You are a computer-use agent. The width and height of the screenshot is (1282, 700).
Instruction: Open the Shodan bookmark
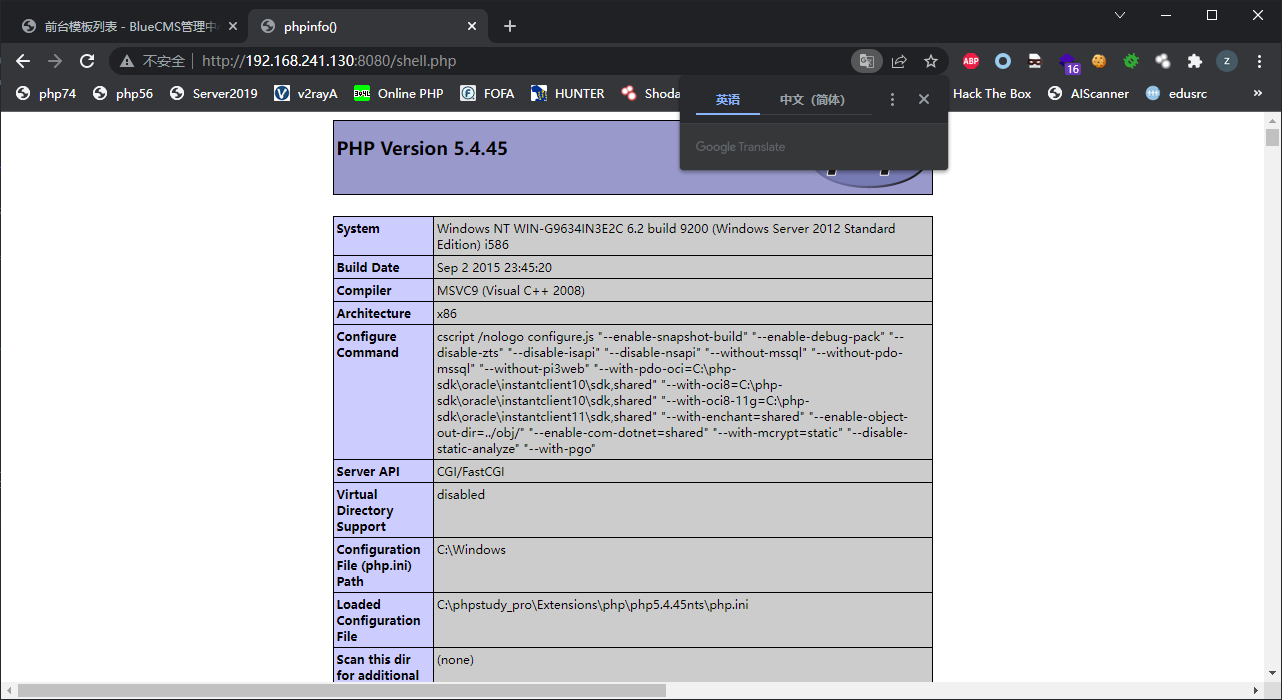(650, 94)
